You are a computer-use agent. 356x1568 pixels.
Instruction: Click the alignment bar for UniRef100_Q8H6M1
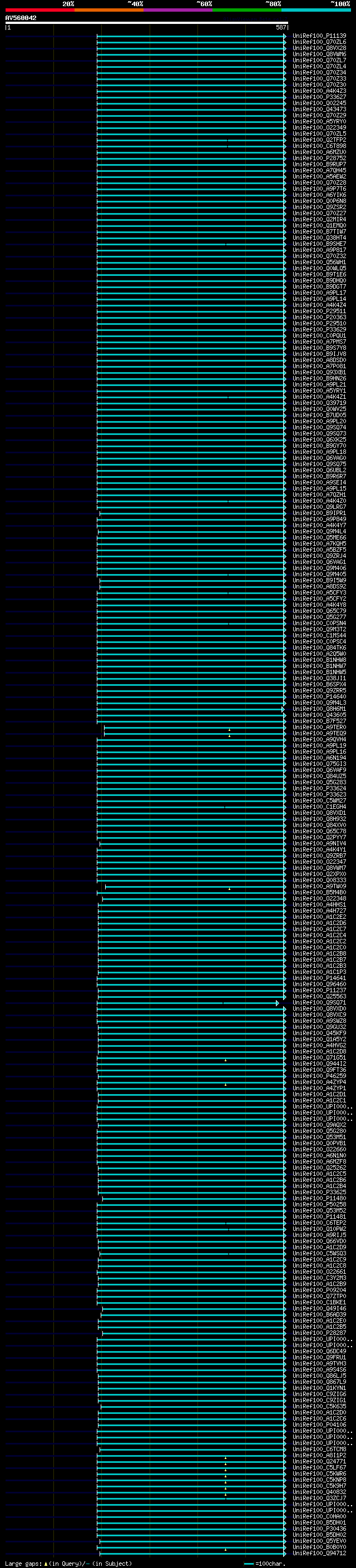(x=190, y=710)
